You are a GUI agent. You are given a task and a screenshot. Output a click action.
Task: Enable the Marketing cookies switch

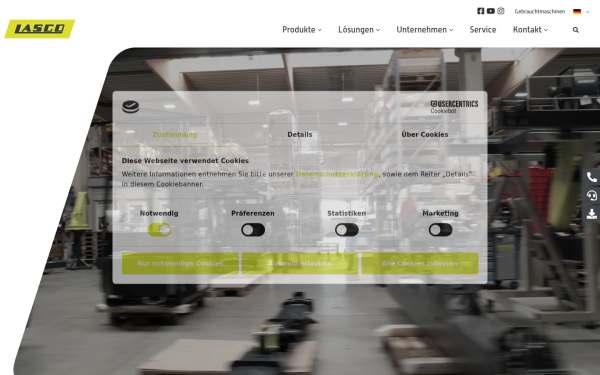440,230
